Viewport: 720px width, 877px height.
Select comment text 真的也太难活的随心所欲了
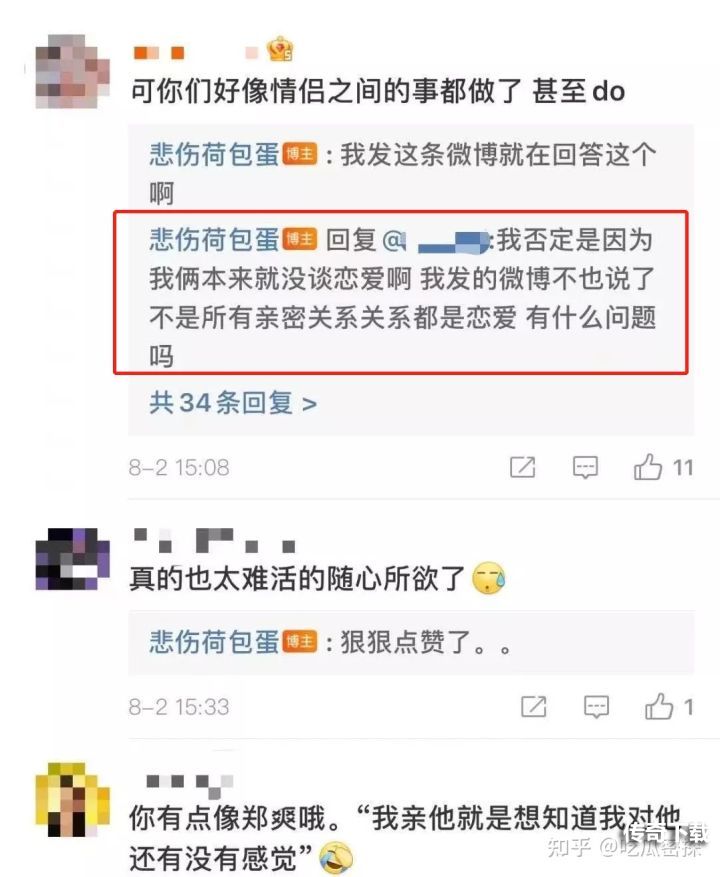298,578
